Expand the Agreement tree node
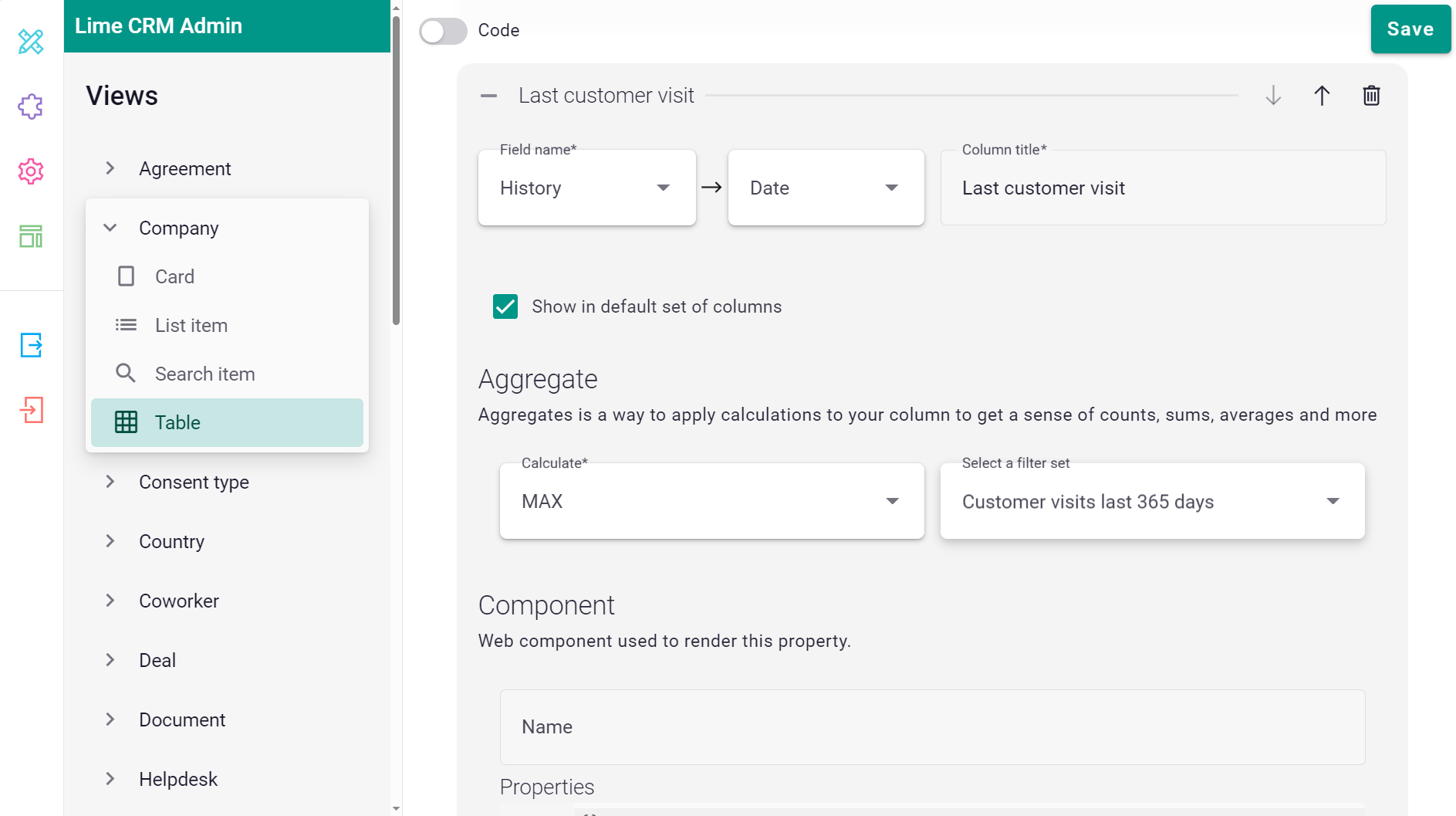The image size is (1456, 816). (x=110, y=168)
